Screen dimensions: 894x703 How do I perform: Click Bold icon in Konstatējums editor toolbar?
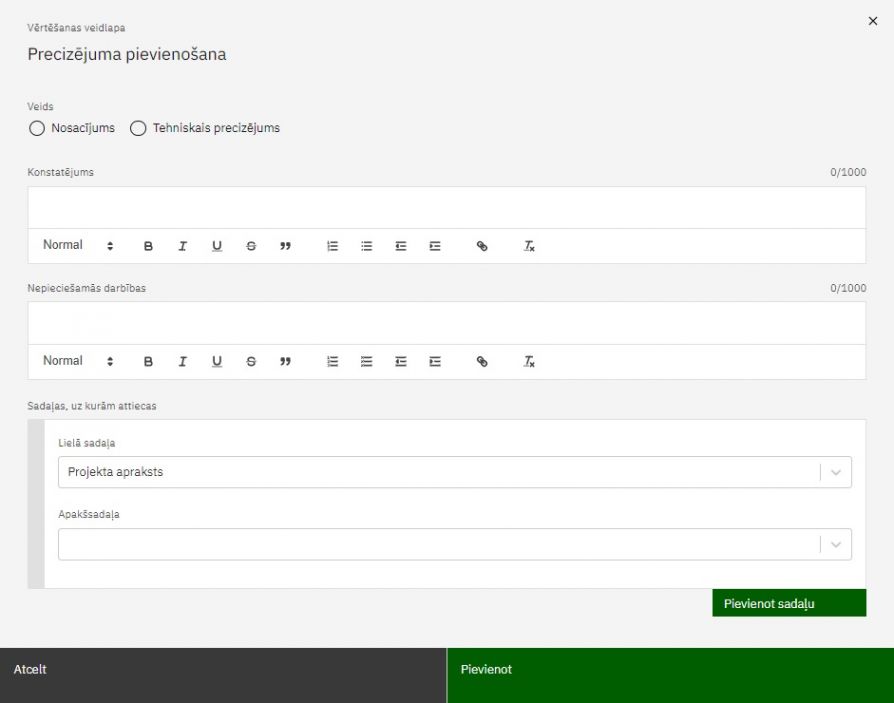click(x=148, y=246)
